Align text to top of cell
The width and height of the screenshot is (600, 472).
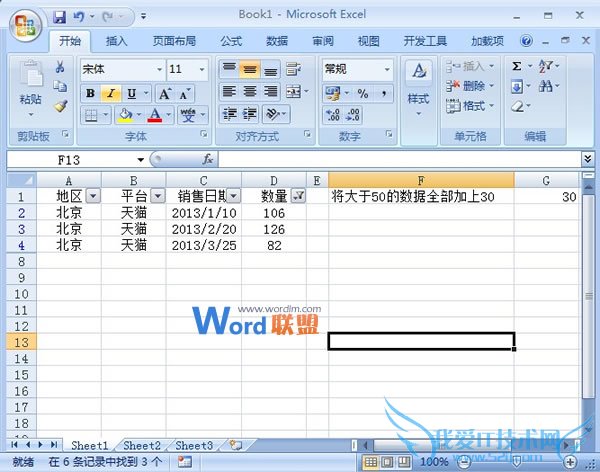229,69
